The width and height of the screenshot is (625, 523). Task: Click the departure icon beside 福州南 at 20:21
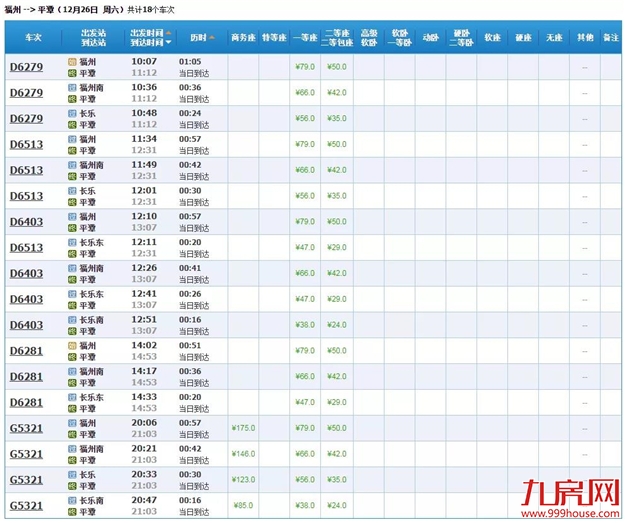[72, 449]
